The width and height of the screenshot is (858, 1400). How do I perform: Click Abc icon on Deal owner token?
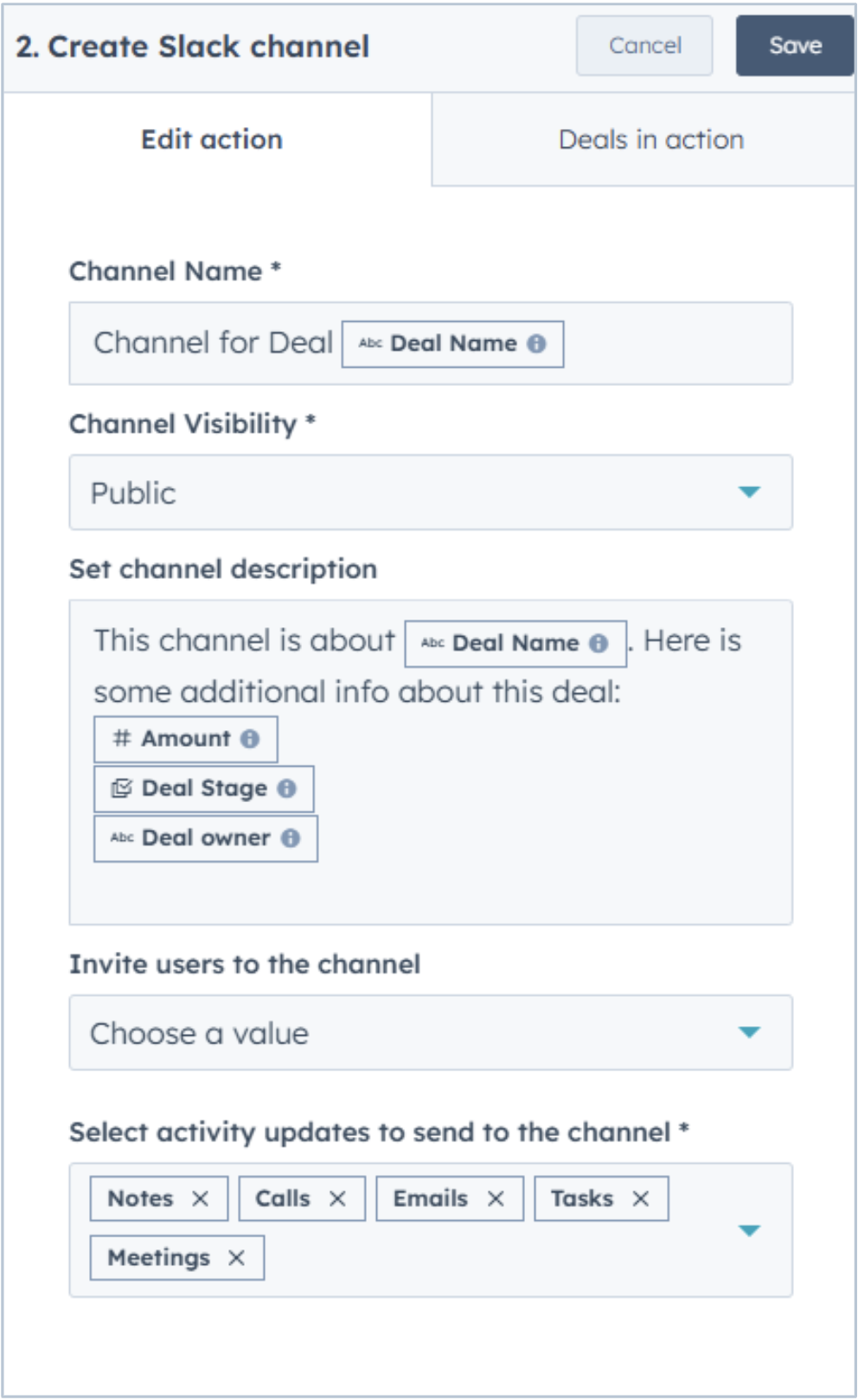[x=122, y=838]
